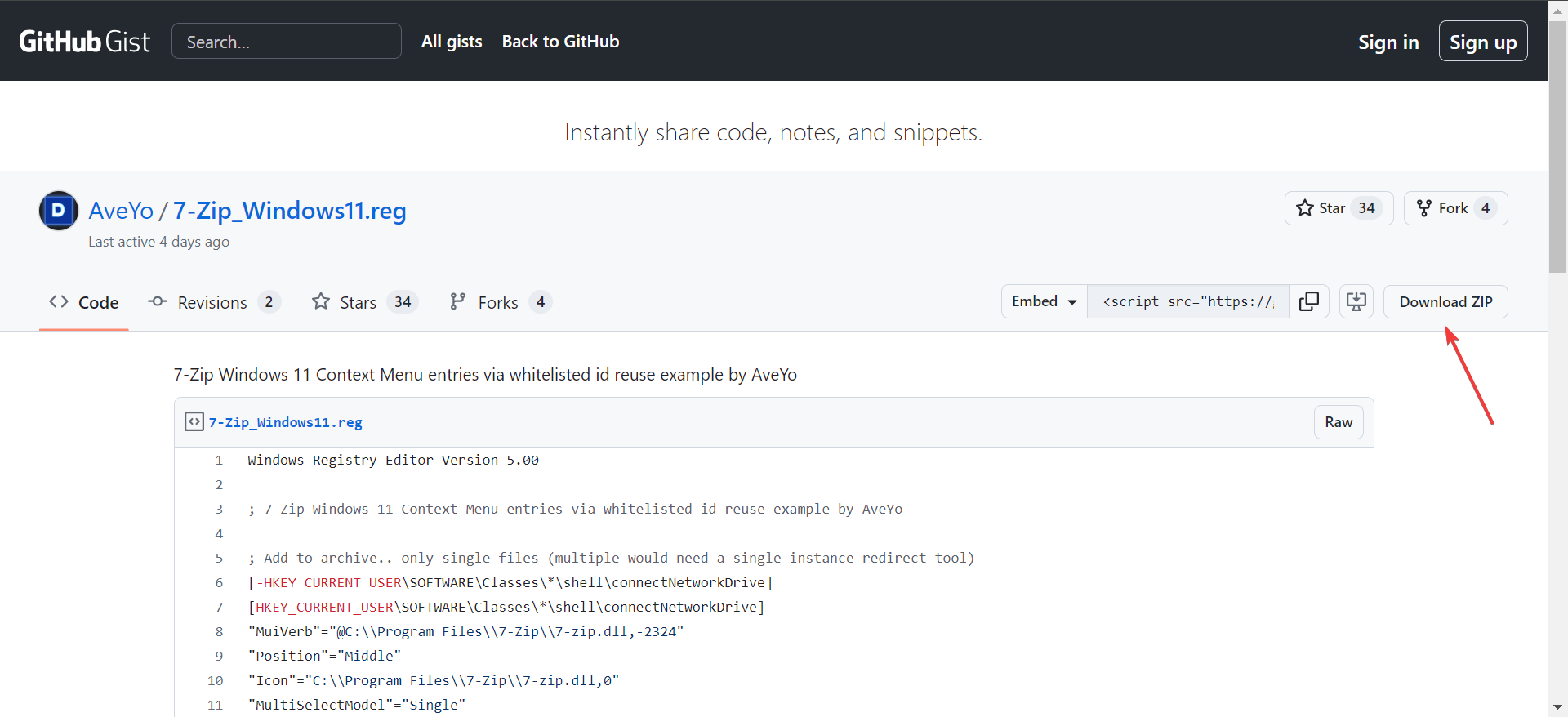Open the 7-Zip_Windows11.reg gist title link
1568x717 pixels.
(290, 211)
